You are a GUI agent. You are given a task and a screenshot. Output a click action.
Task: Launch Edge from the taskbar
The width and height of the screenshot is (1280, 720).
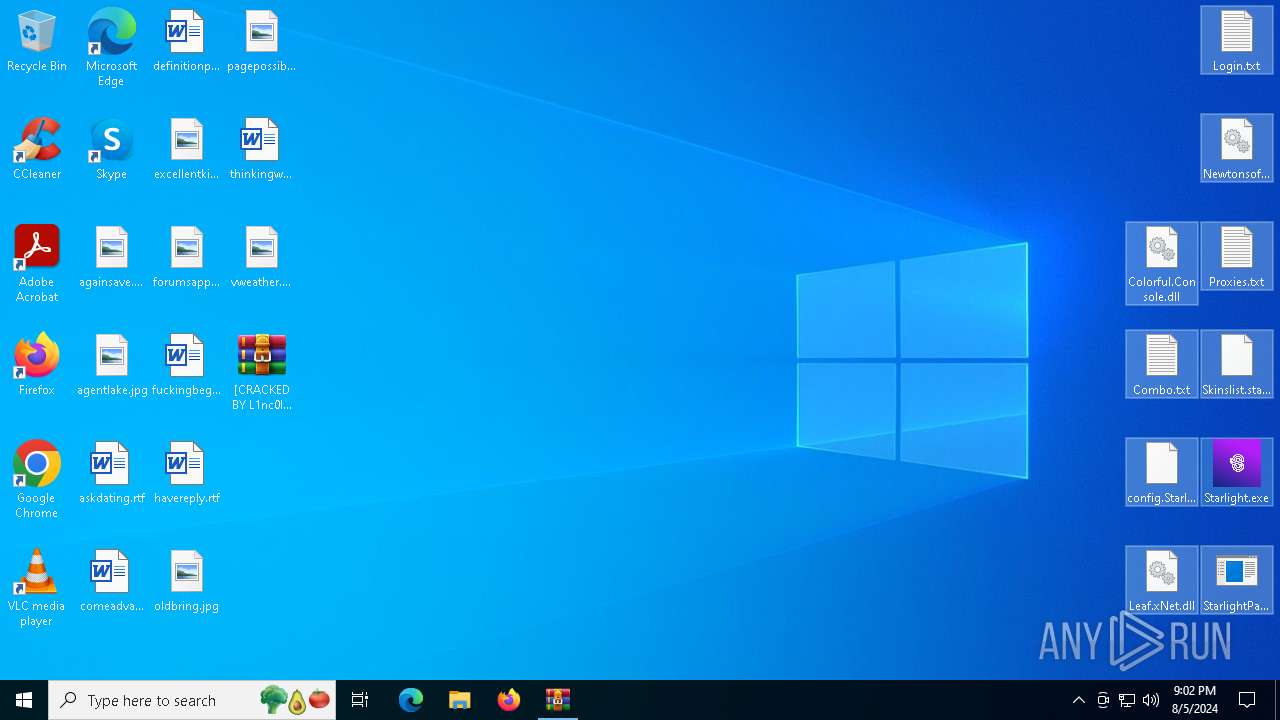click(411, 700)
